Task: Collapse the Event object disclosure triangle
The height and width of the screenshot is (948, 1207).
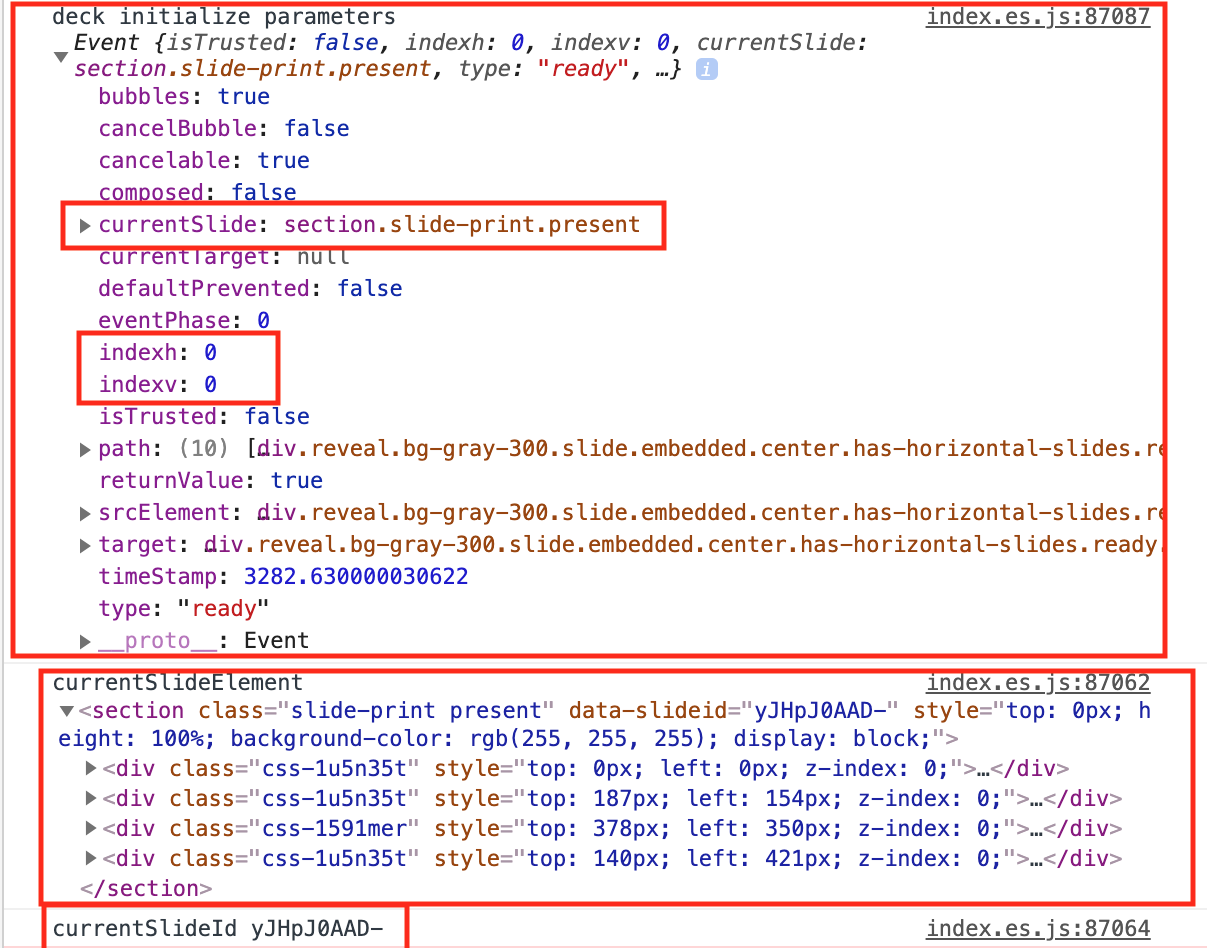Action: point(61,56)
